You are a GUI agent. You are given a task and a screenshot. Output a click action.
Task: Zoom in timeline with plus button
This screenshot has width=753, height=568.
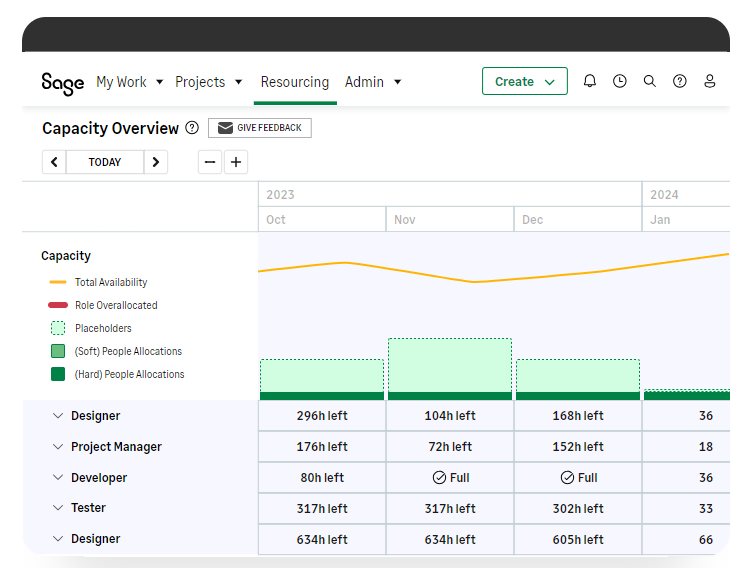click(x=236, y=162)
